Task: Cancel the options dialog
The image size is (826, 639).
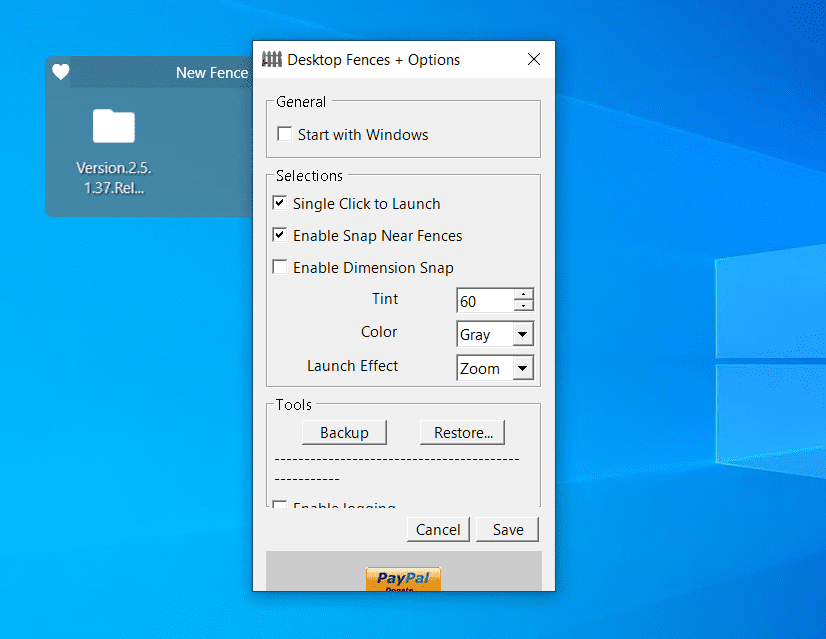Action: pyautogui.click(x=438, y=529)
